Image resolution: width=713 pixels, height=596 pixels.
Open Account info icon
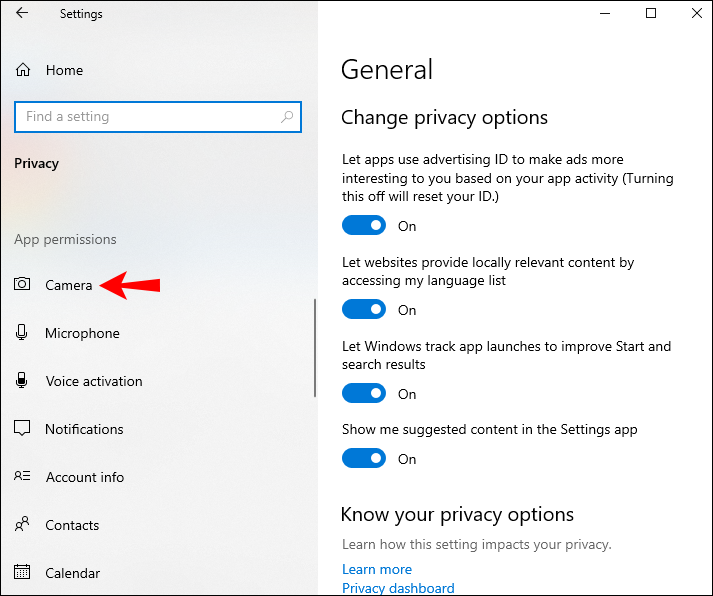point(22,477)
